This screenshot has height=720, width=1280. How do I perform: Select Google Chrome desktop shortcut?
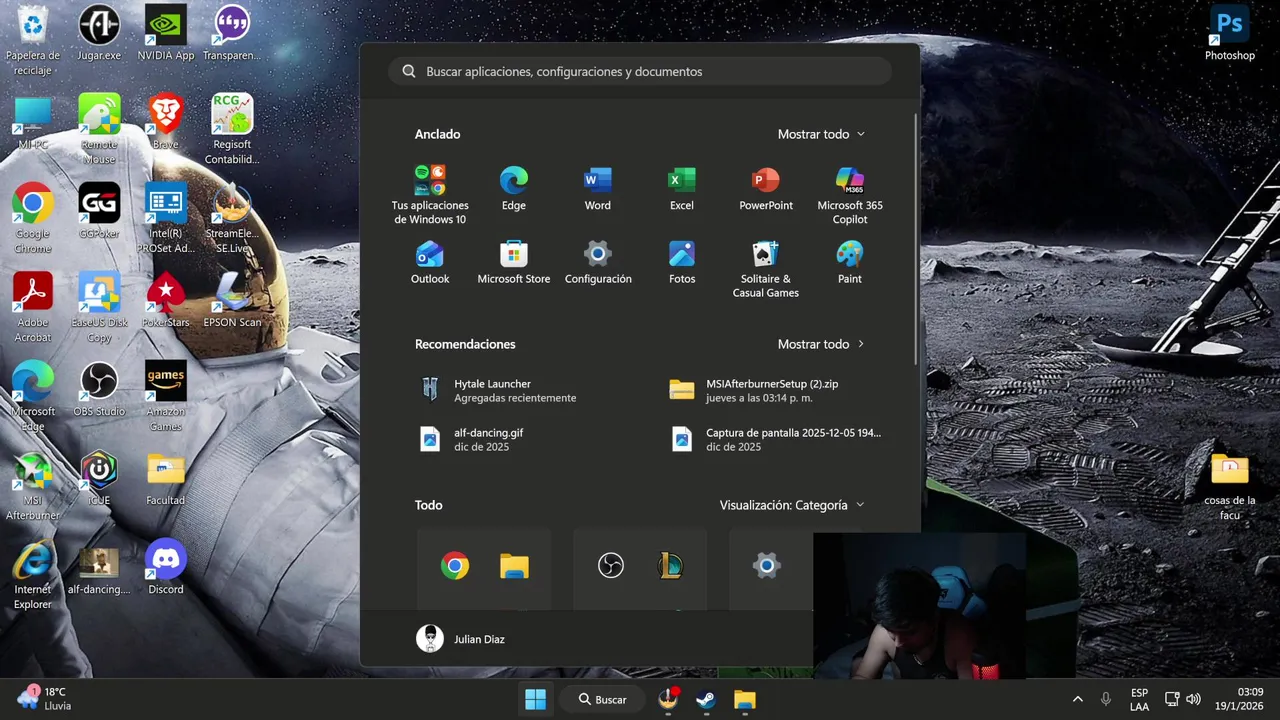(x=33, y=219)
